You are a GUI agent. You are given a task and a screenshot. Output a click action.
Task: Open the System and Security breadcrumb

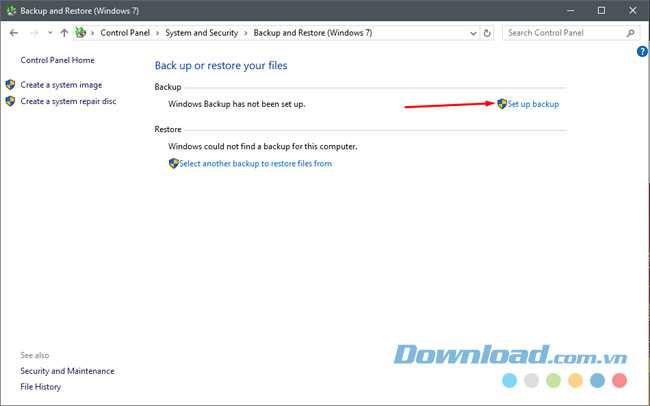[x=201, y=33]
